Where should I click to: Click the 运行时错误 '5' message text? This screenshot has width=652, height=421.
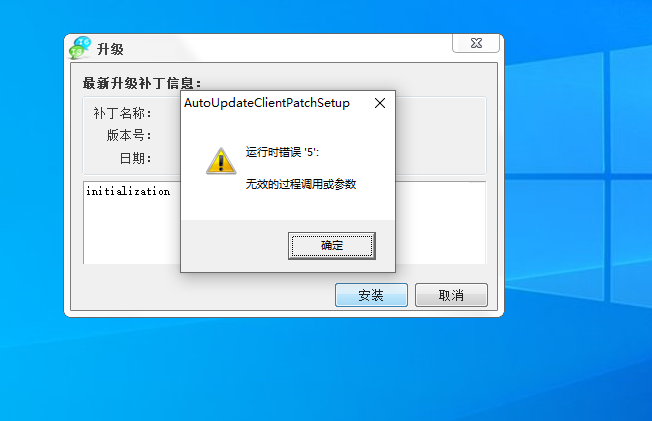[282, 152]
